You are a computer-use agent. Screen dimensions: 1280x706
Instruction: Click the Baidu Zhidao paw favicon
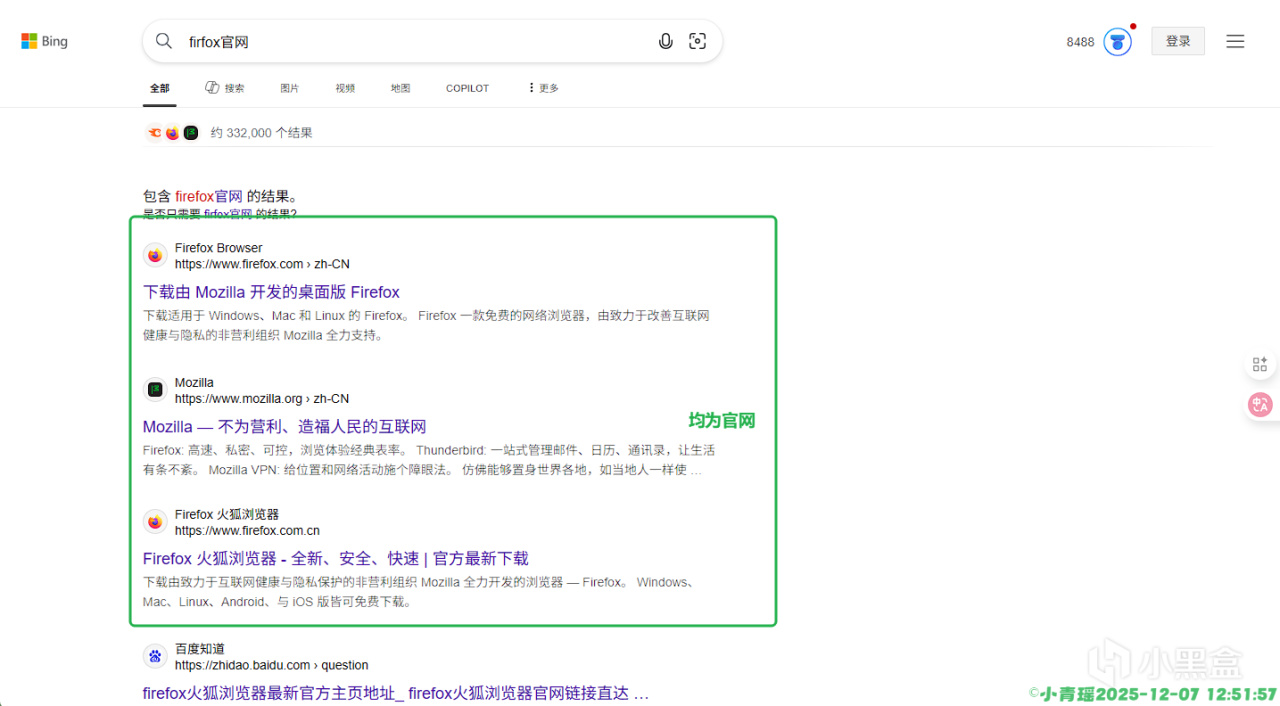pyautogui.click(x=155, y=657)
